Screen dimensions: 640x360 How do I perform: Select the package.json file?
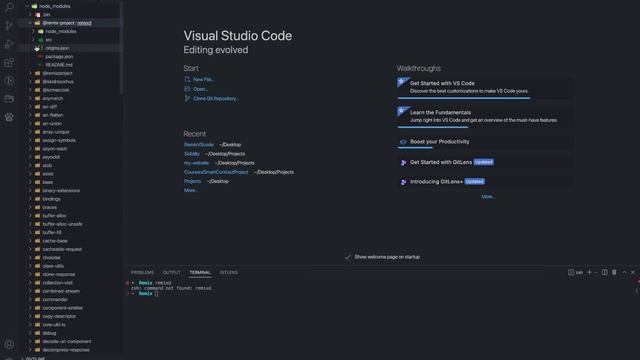click(x=59, y=56)
